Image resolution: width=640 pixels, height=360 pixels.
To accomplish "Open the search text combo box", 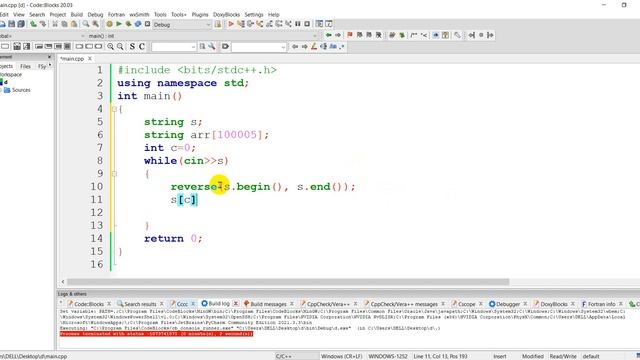I will (173, 47).
